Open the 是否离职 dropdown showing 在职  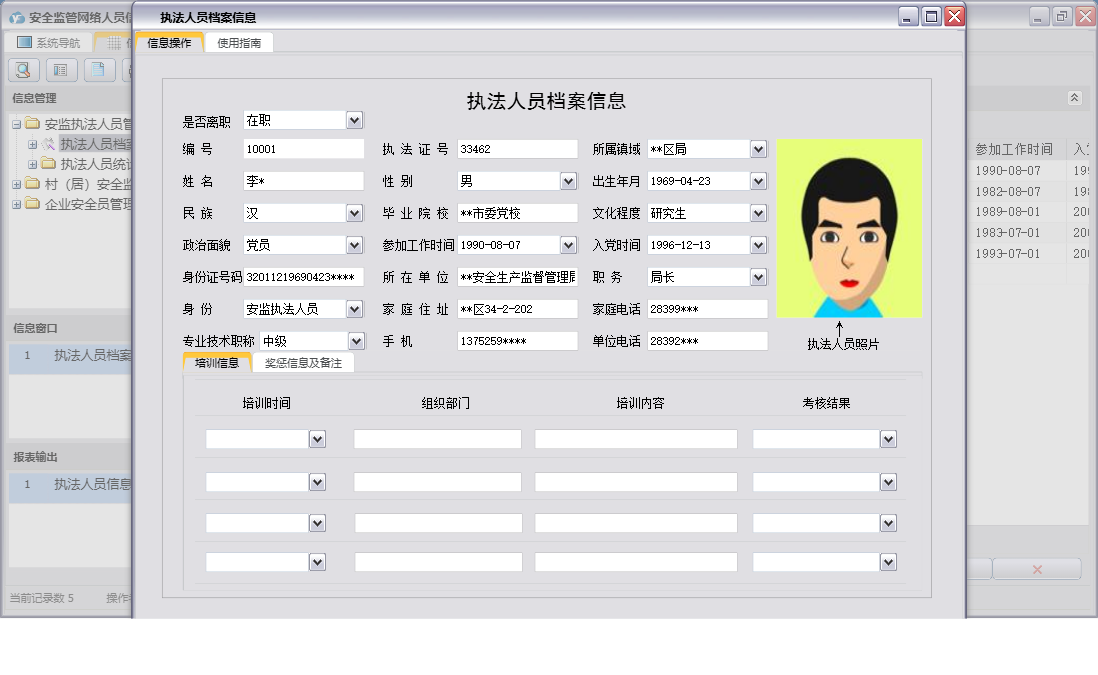pos(354,119)
